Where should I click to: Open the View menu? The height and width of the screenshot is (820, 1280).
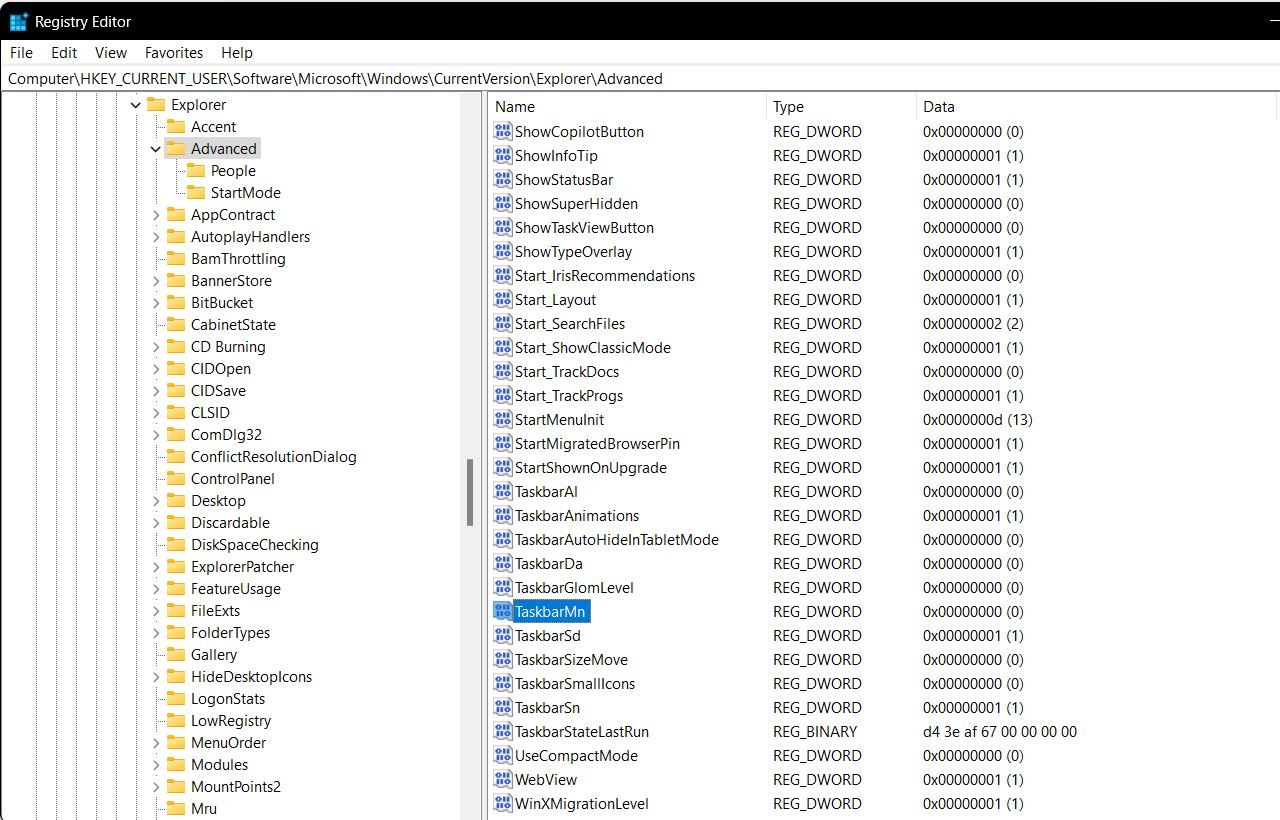click(111, 52)
